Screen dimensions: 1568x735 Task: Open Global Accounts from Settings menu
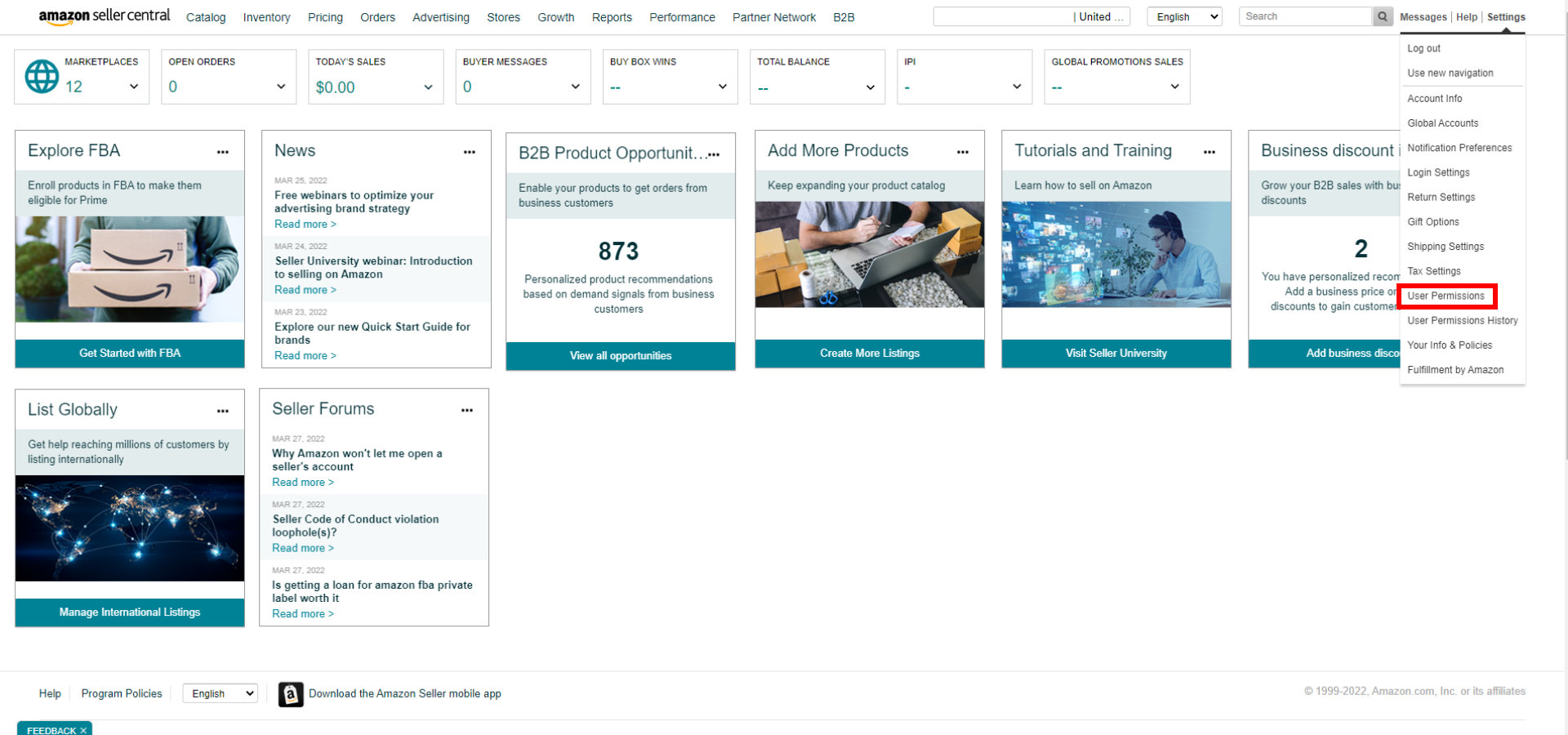[1442, 122]
